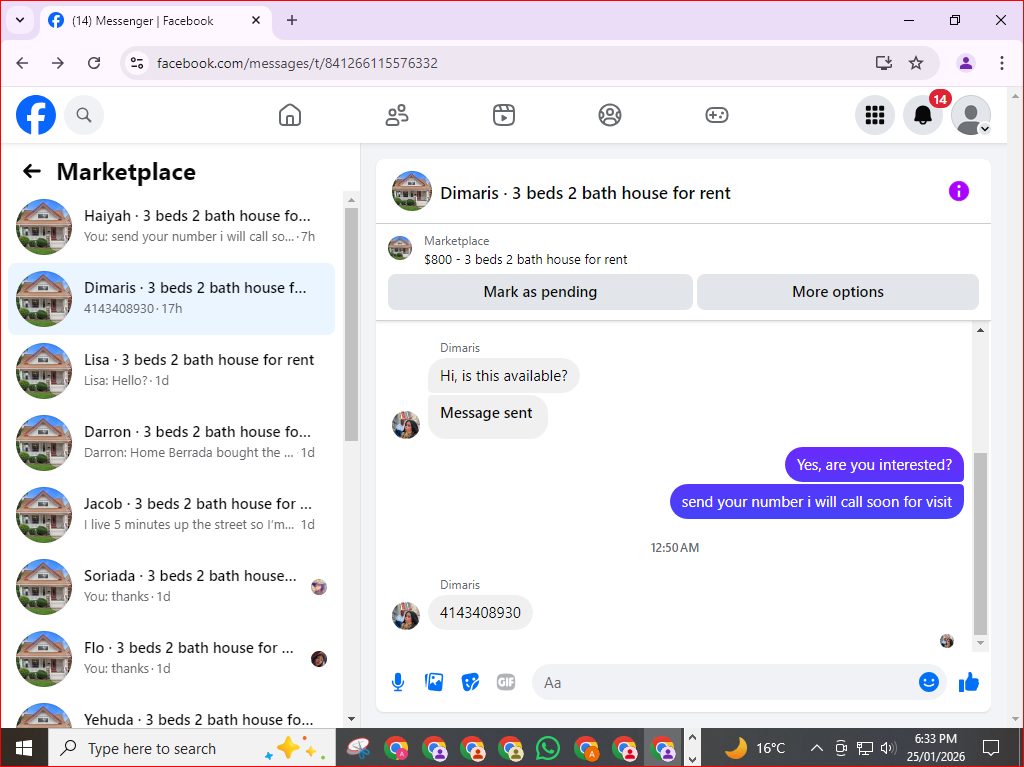
Task: Open the tab search dropdown arrow
Action: pyautogui.click(x=20, y=20)
